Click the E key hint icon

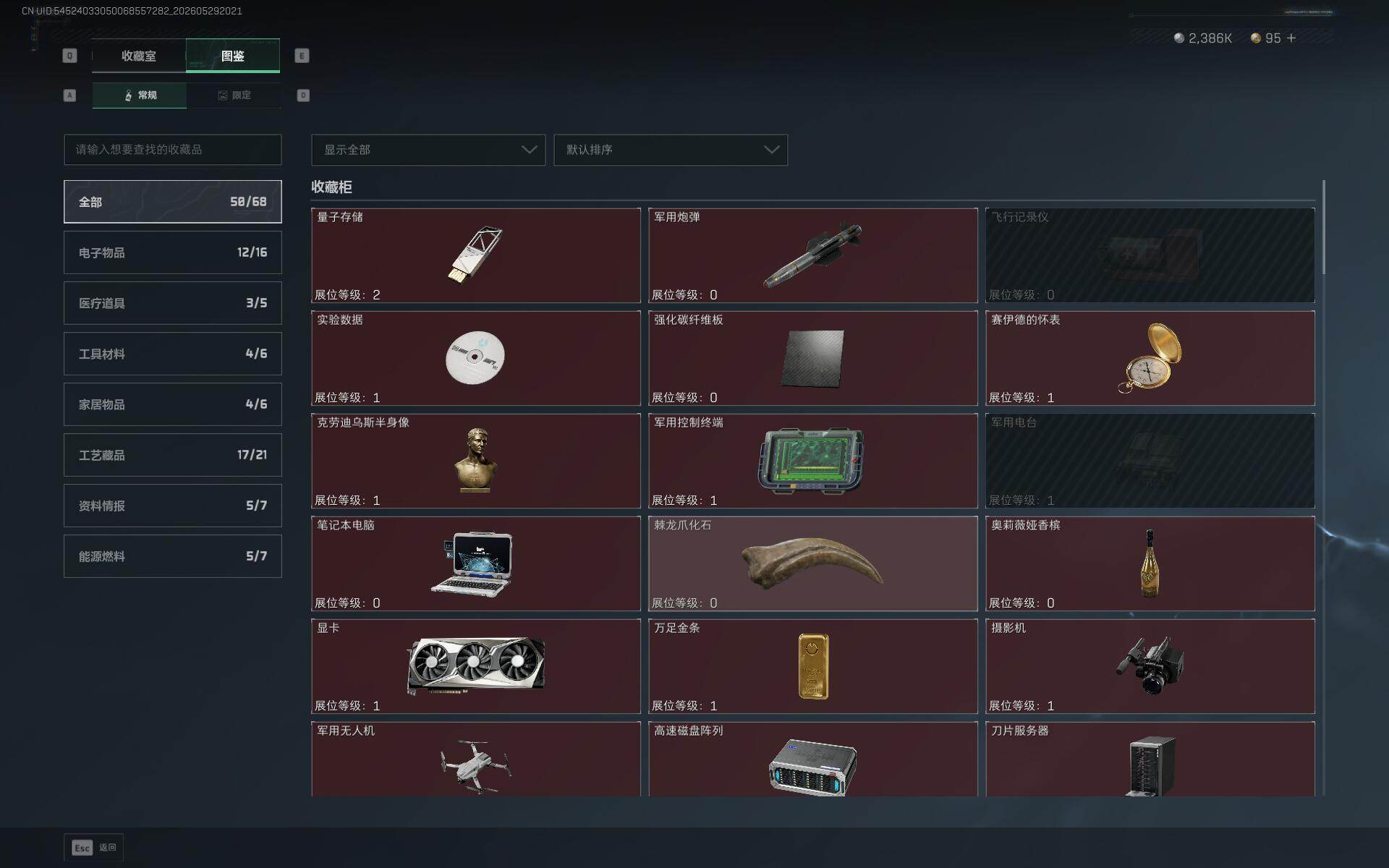302,56
